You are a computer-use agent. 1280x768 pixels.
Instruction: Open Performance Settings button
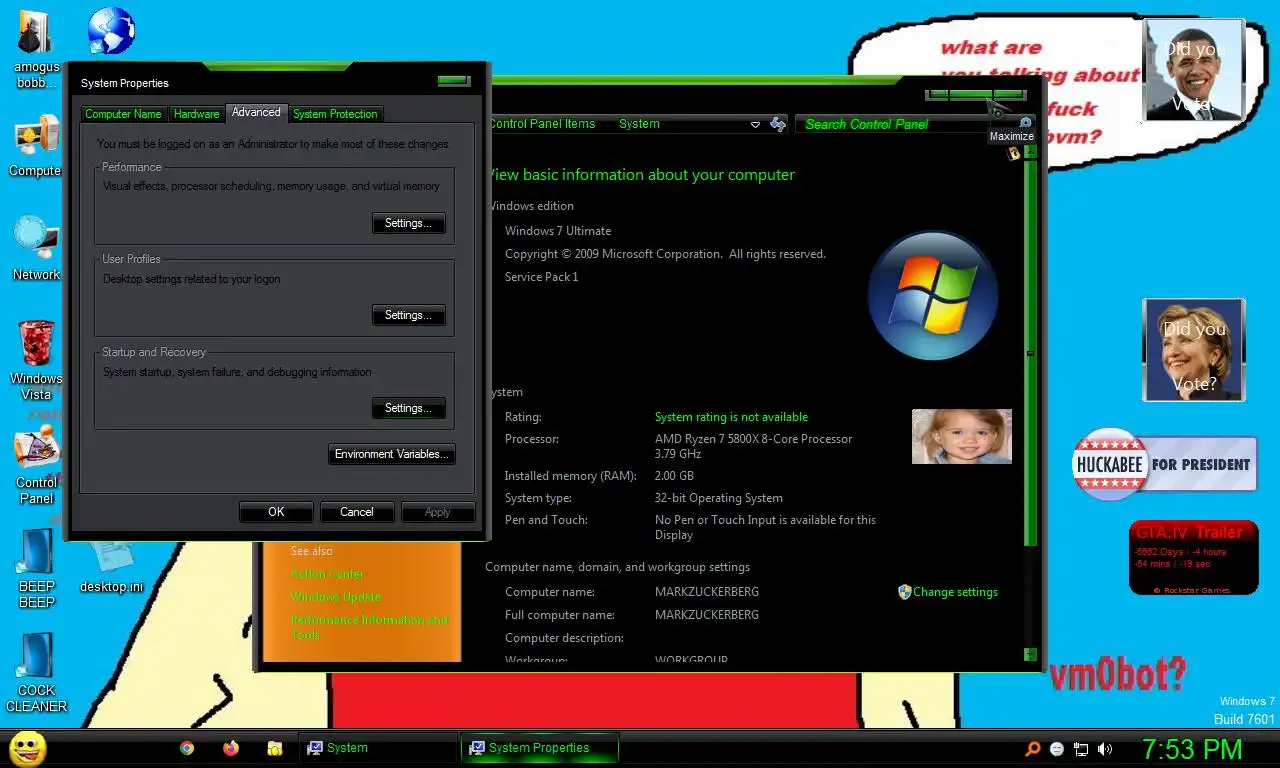coord(408,223)
